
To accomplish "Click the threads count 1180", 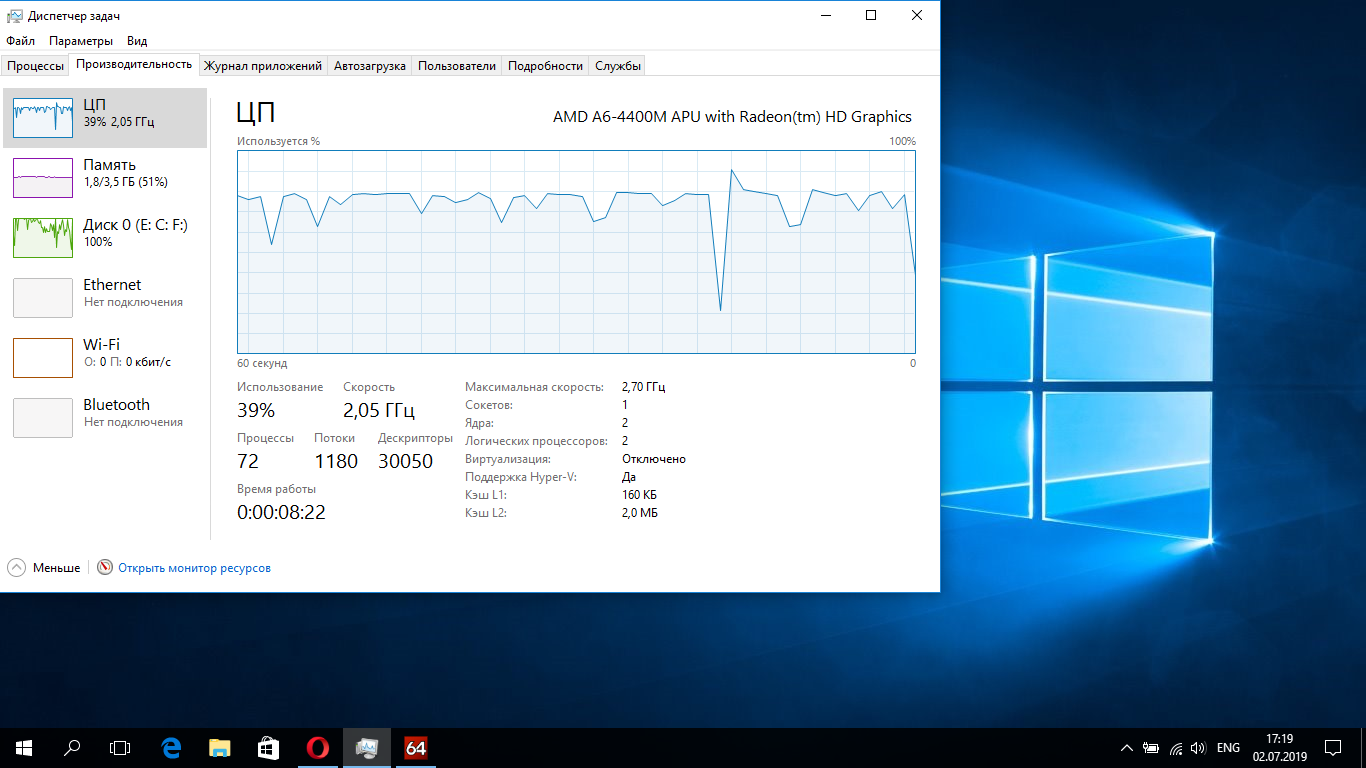I will point(336,461).
